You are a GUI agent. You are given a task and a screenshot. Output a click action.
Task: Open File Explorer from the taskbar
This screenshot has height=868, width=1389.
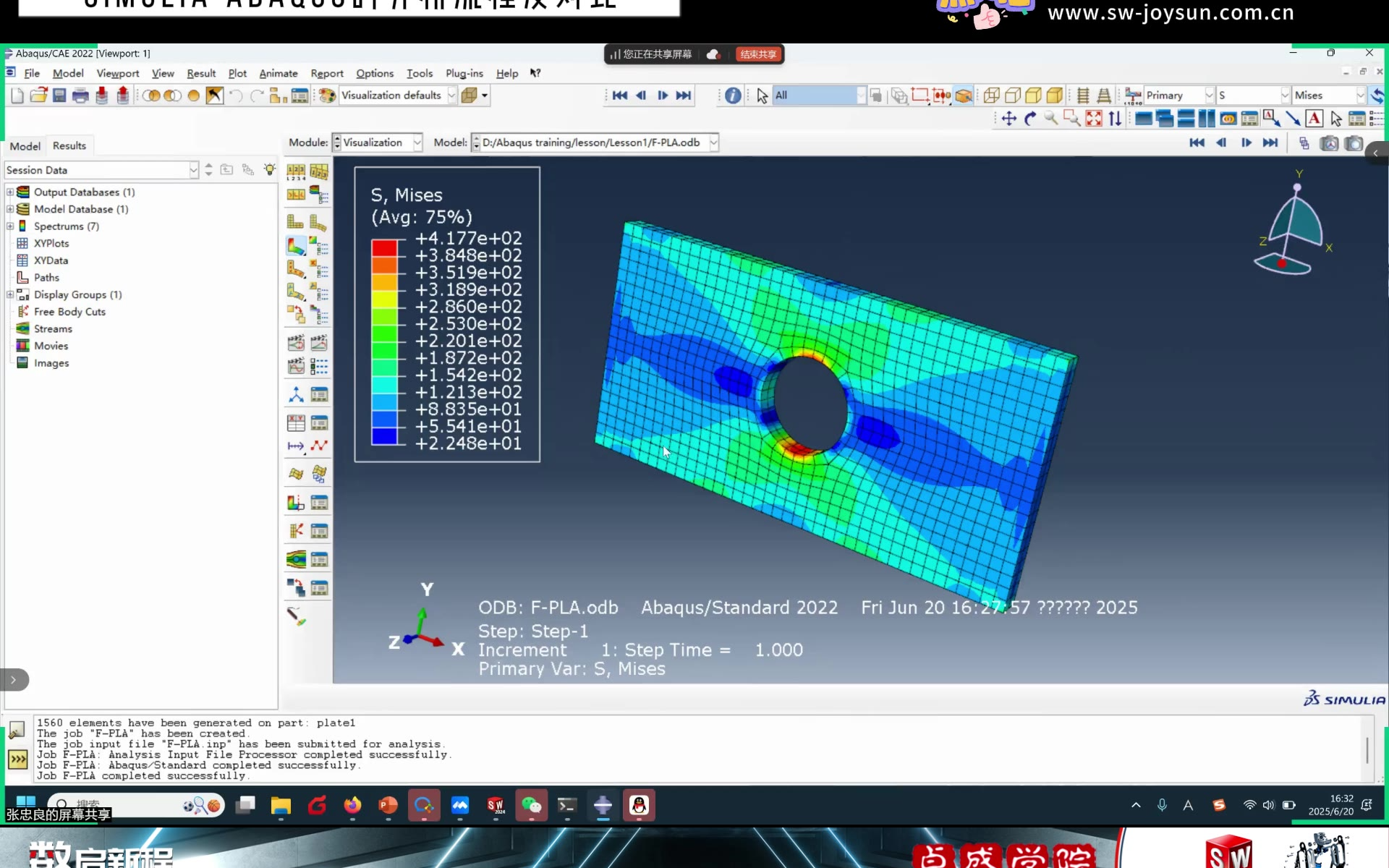pyautogui.click(x=281, y=805)
